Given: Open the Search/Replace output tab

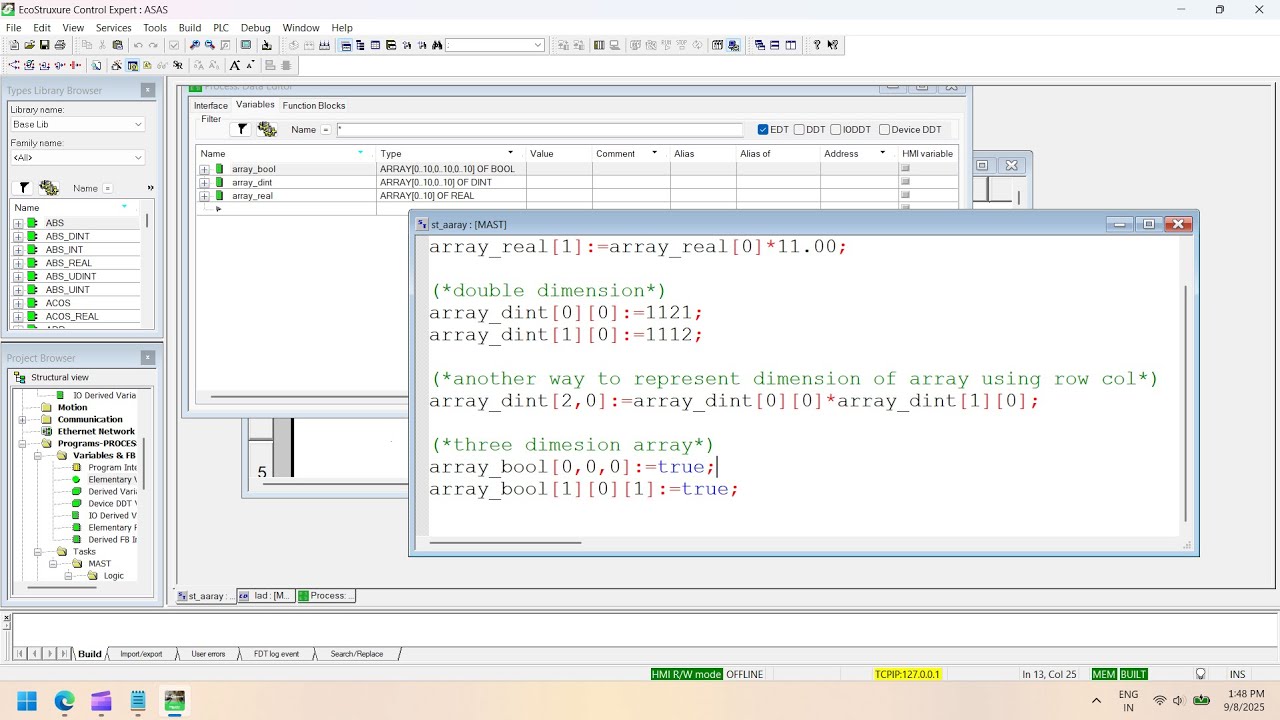Looking at the screenshot, I should (357, 654).
